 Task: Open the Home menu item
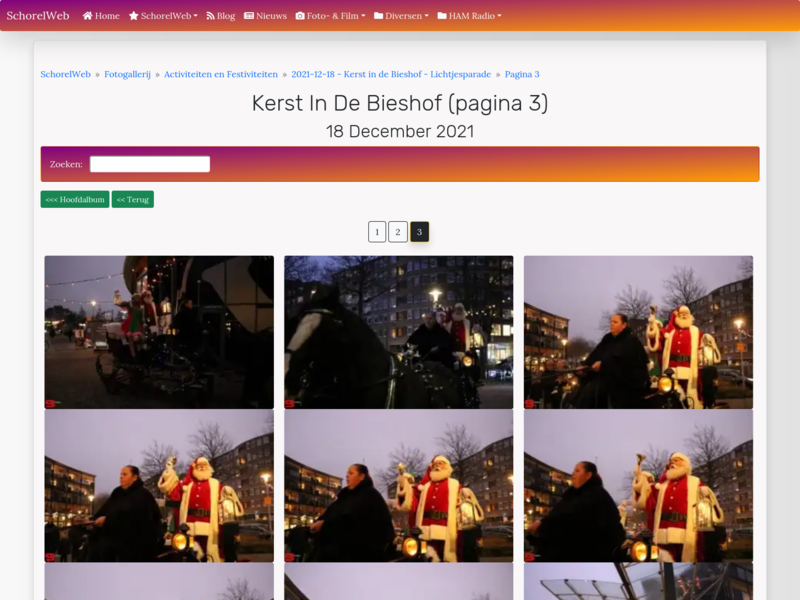point(101,16)
